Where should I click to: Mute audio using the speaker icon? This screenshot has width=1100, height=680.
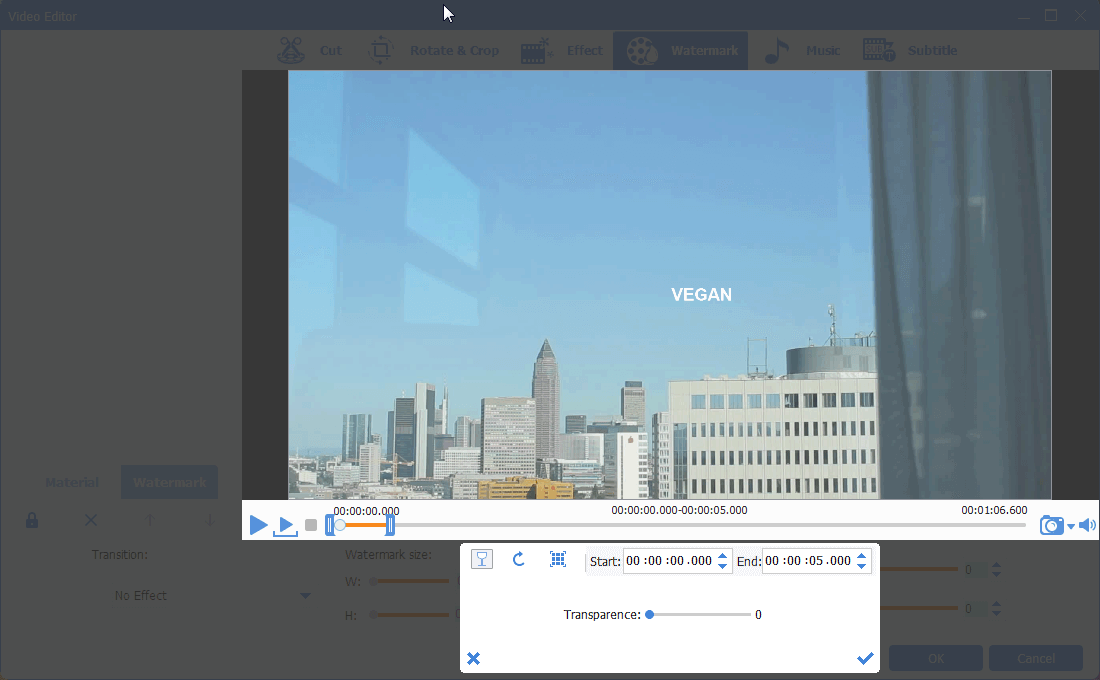(x=1087, y=525)
